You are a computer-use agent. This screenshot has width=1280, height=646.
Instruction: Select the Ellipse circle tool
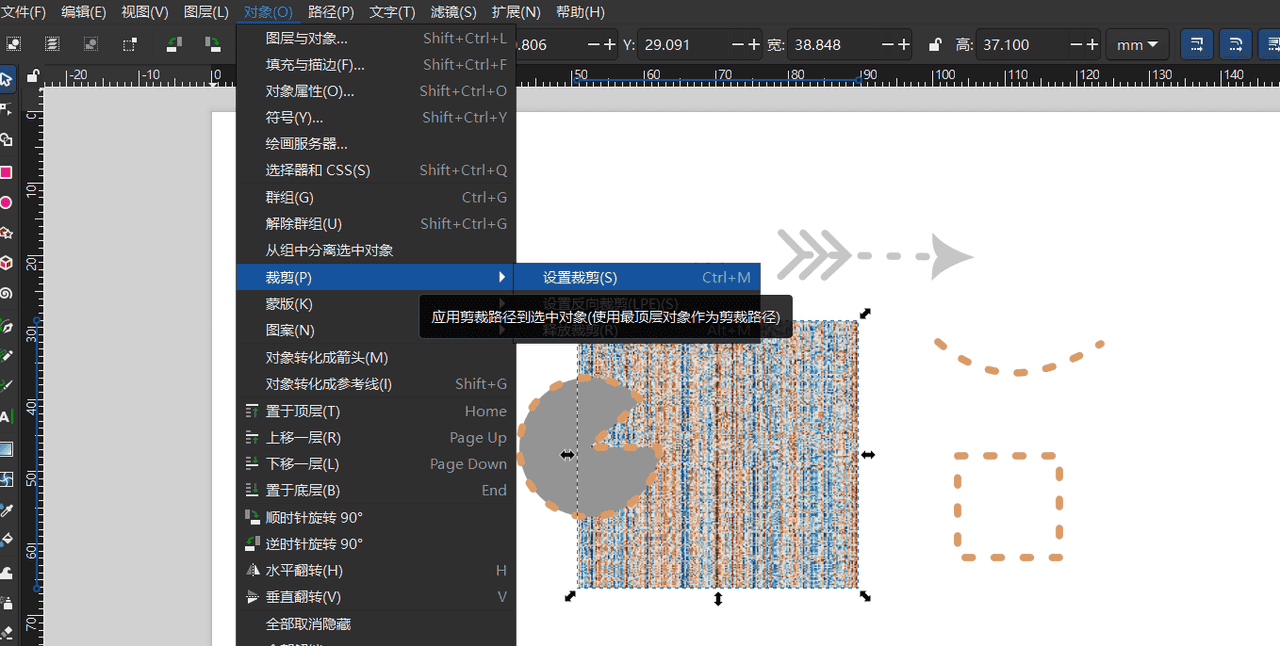[6, 203]
